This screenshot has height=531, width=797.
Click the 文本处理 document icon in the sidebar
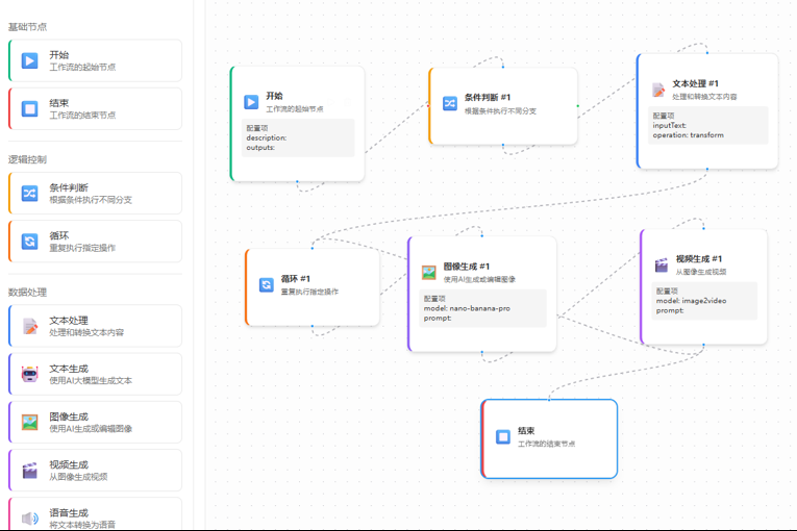pos(30,326)
